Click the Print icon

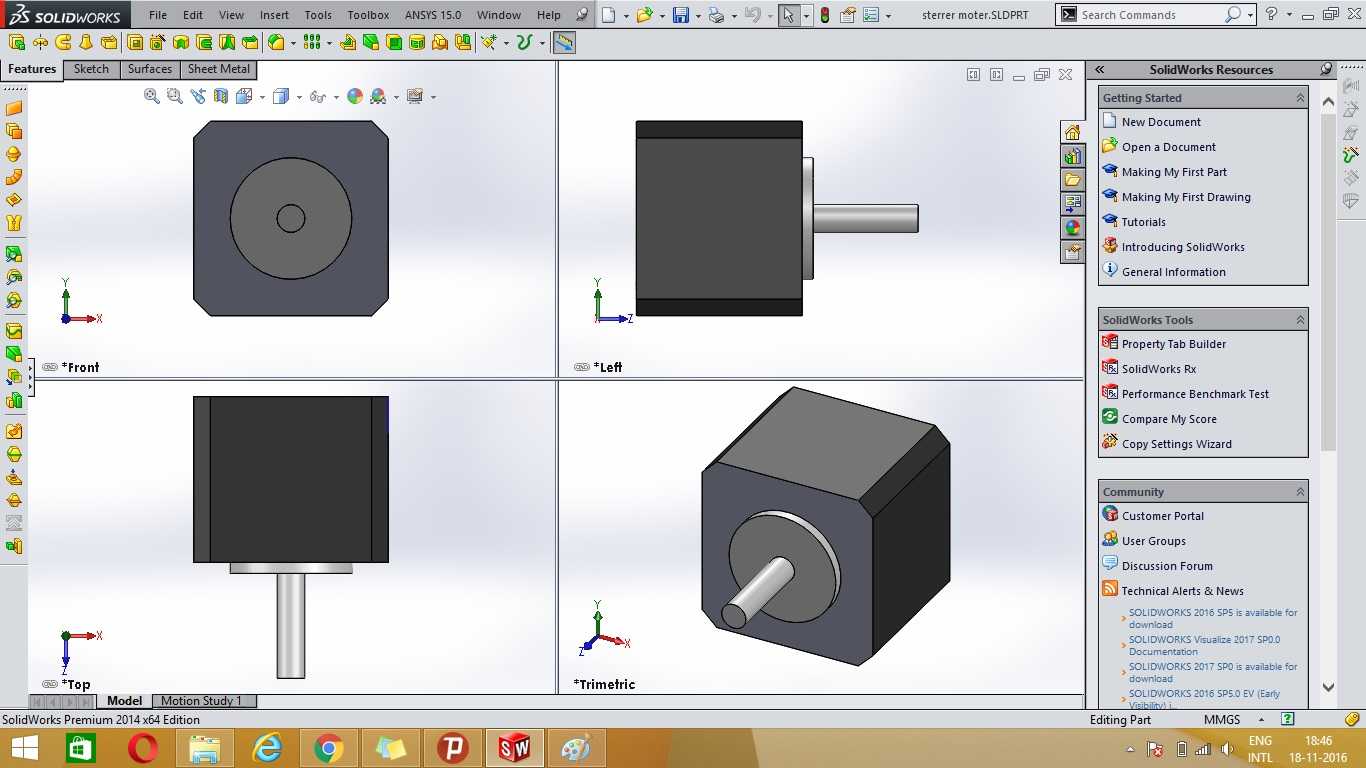click(x=716, y=15)
